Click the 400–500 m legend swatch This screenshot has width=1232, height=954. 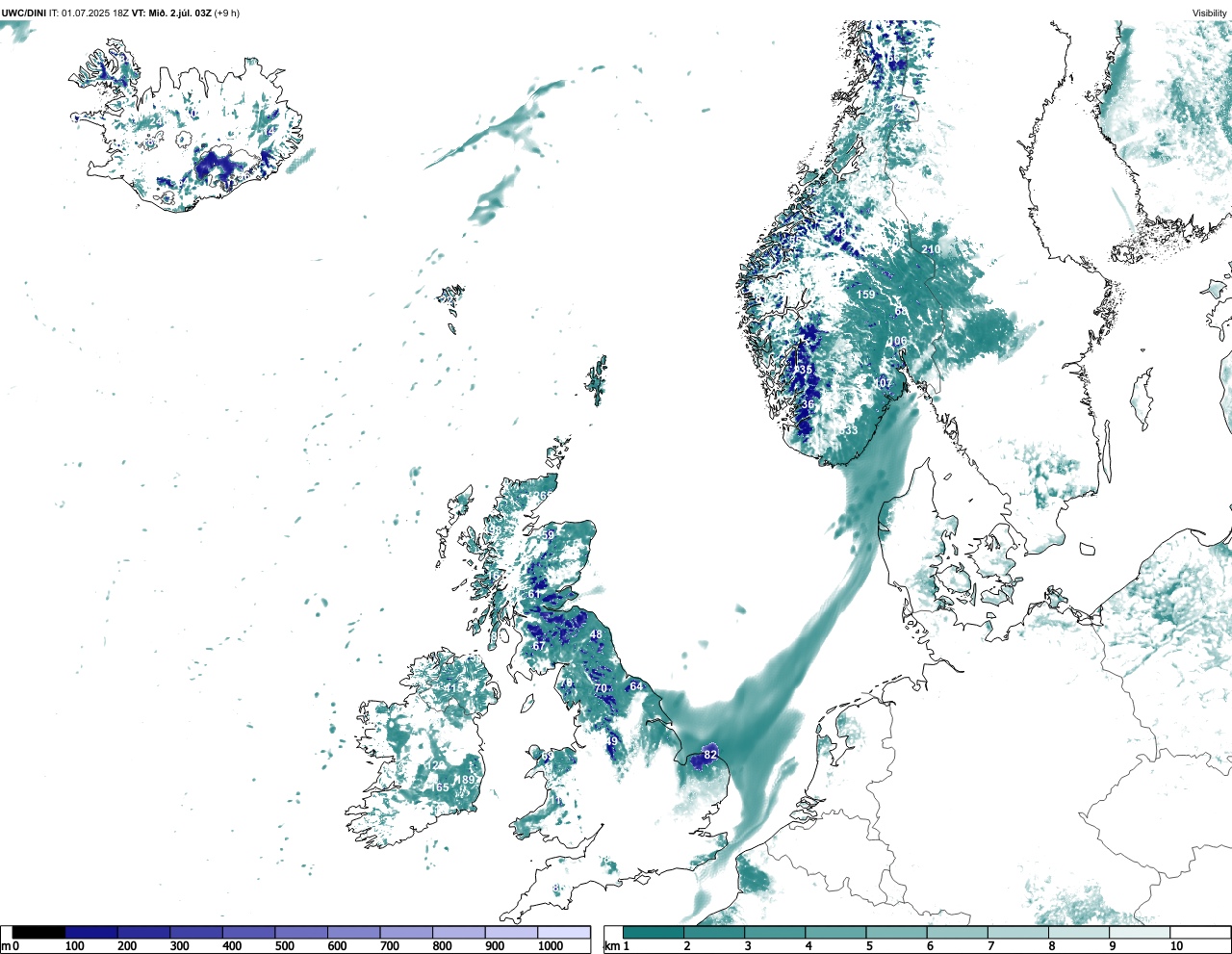coord(249,932)
